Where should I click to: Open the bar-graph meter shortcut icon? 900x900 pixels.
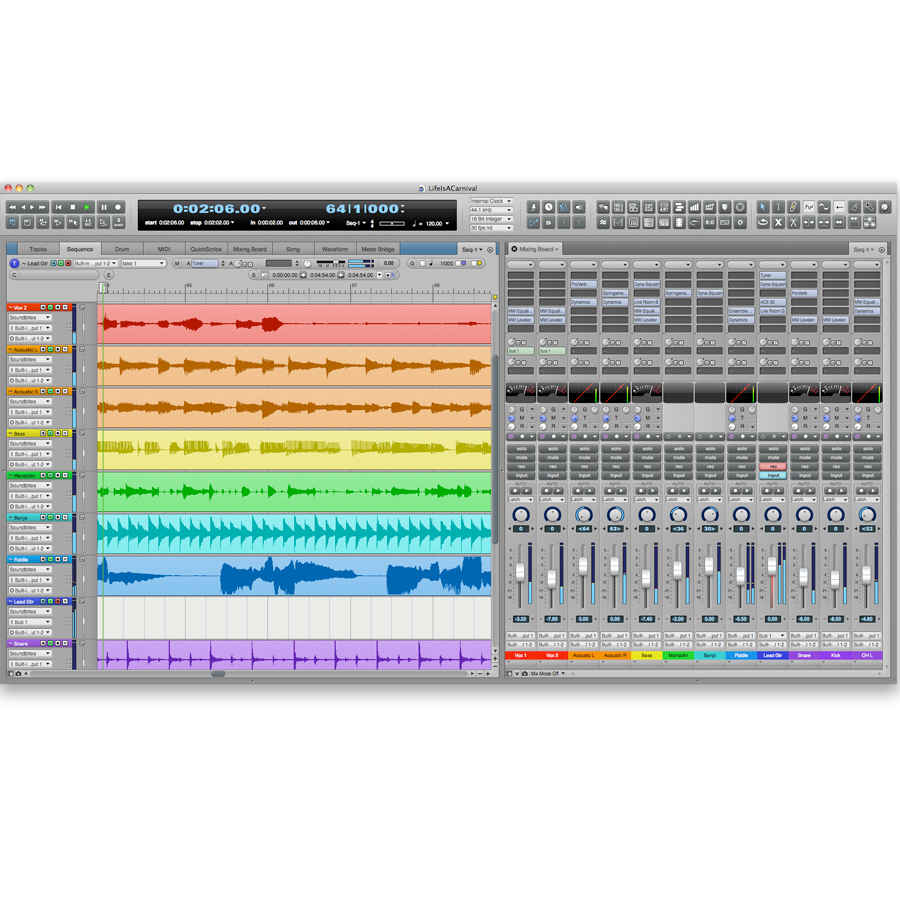coord(695,207)
